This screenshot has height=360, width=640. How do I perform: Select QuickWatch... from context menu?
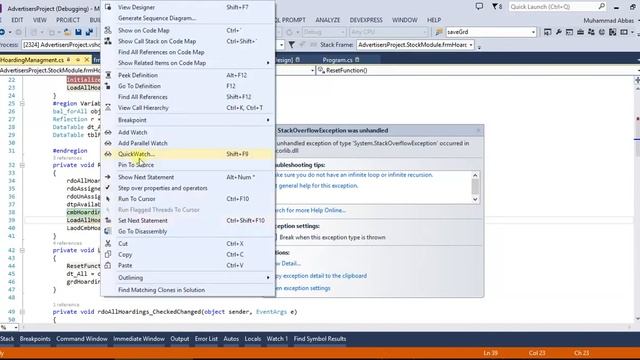[187, 154]
